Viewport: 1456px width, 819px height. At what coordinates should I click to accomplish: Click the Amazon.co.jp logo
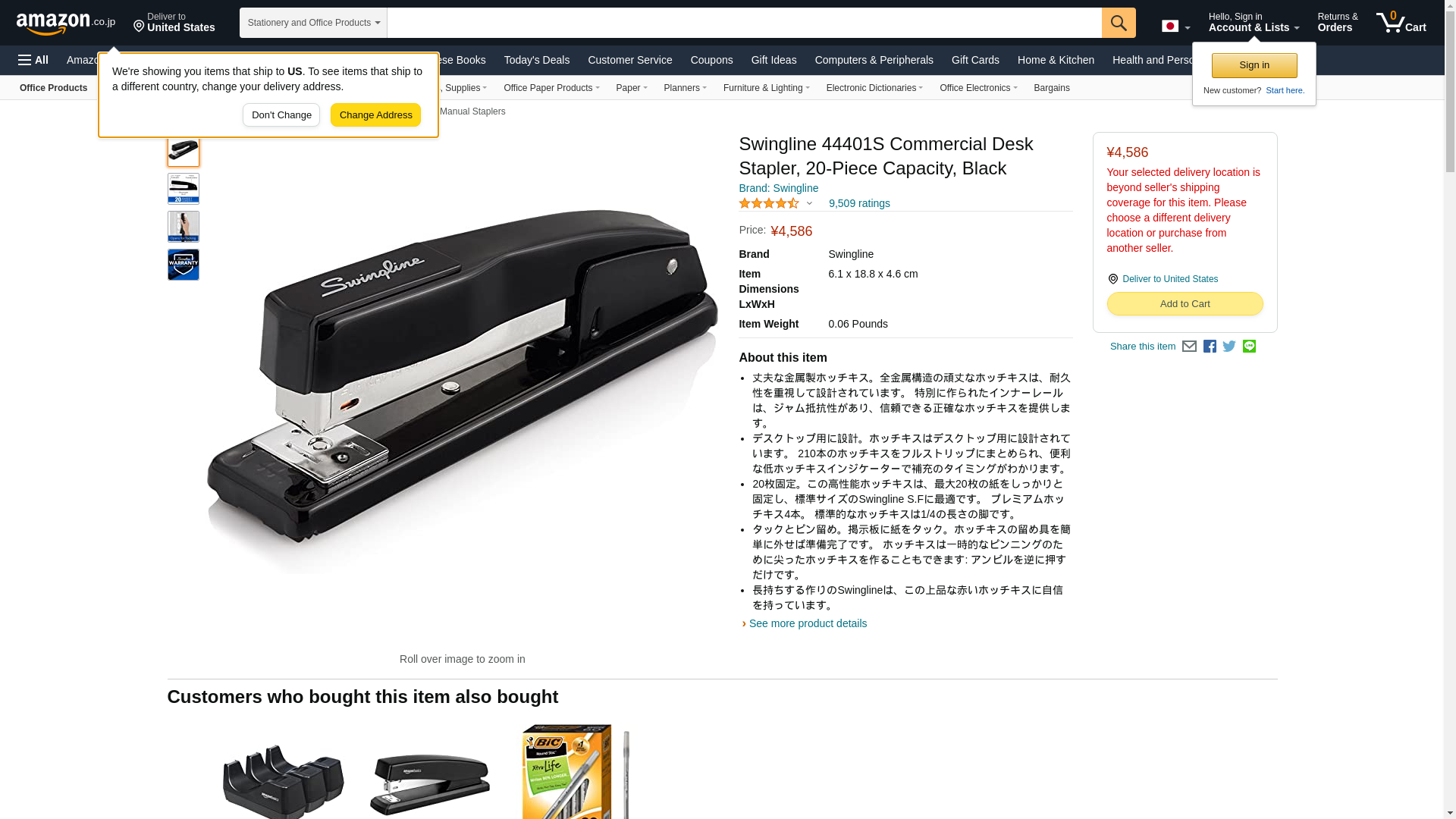(66, 23)
